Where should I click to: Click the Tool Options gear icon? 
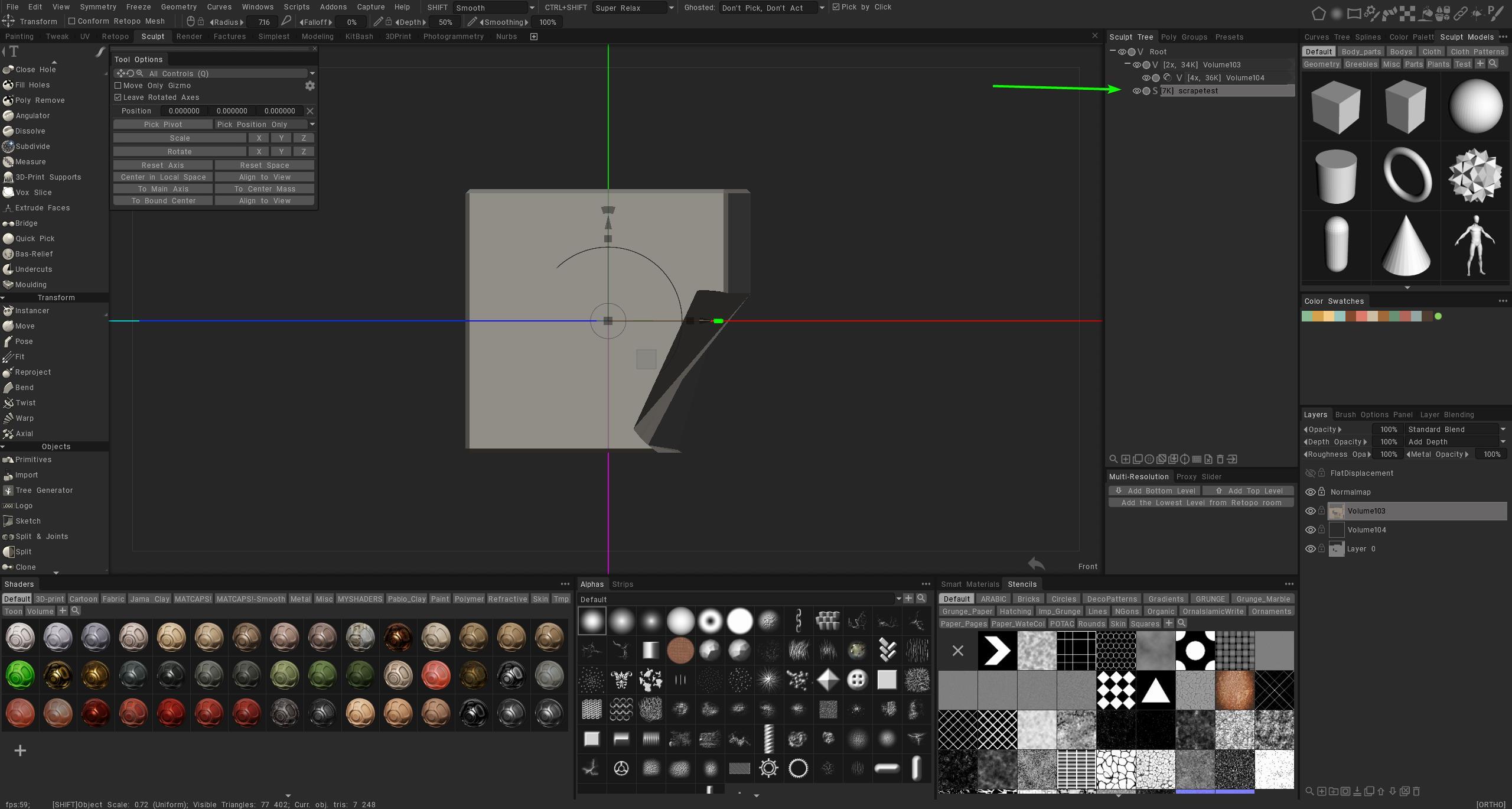tap(309, 86)
